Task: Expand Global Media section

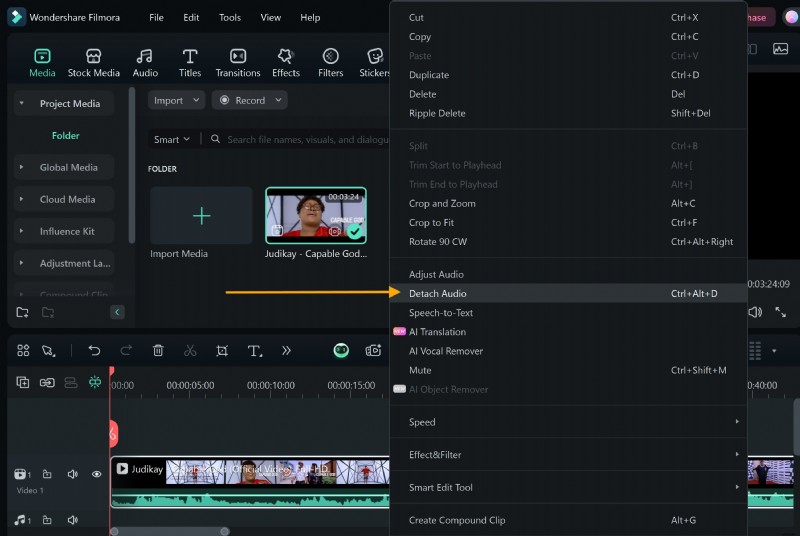Action: click(x=21, y=167)
